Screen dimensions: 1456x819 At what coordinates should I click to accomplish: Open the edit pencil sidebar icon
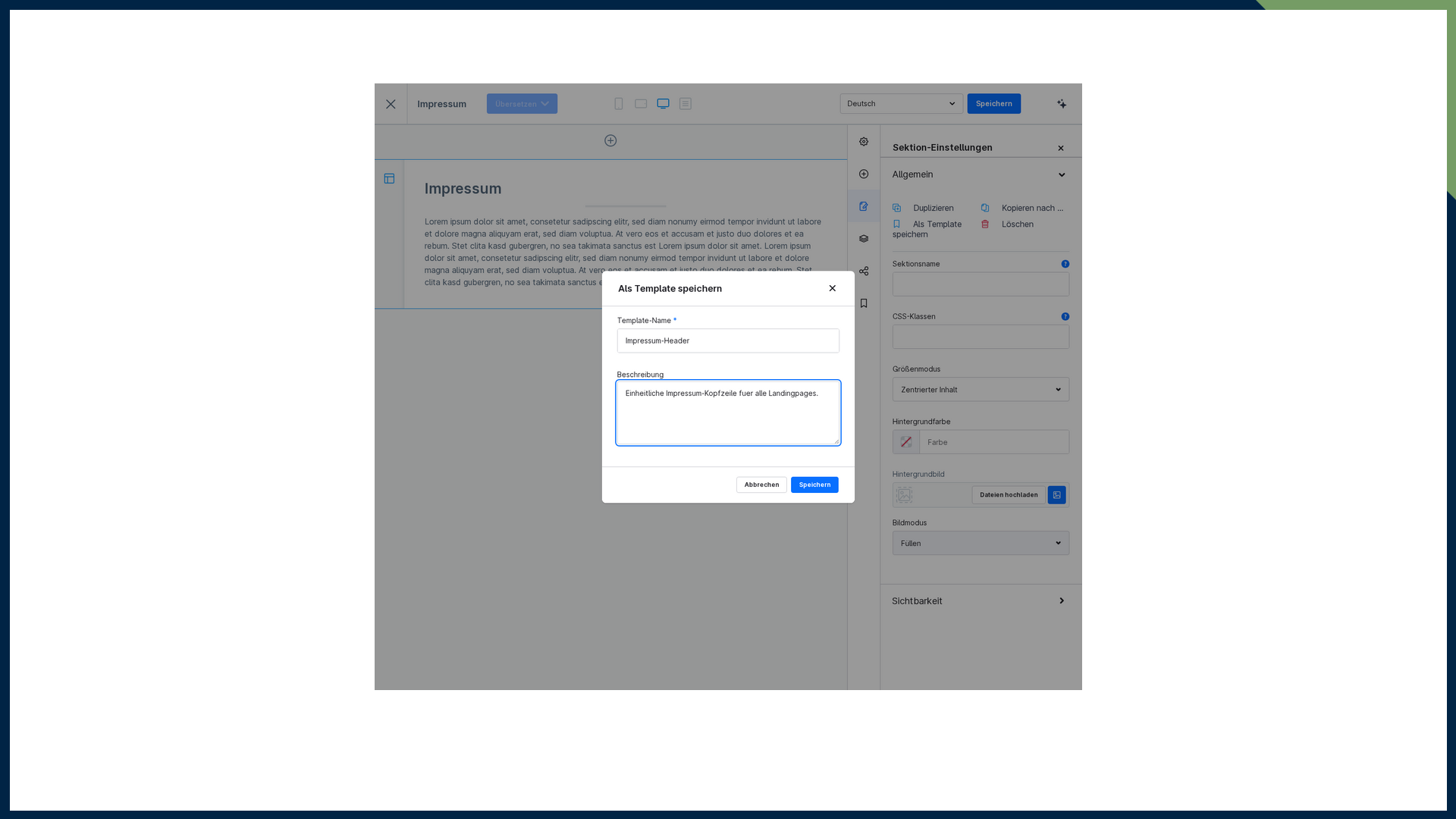click(864, 206)
